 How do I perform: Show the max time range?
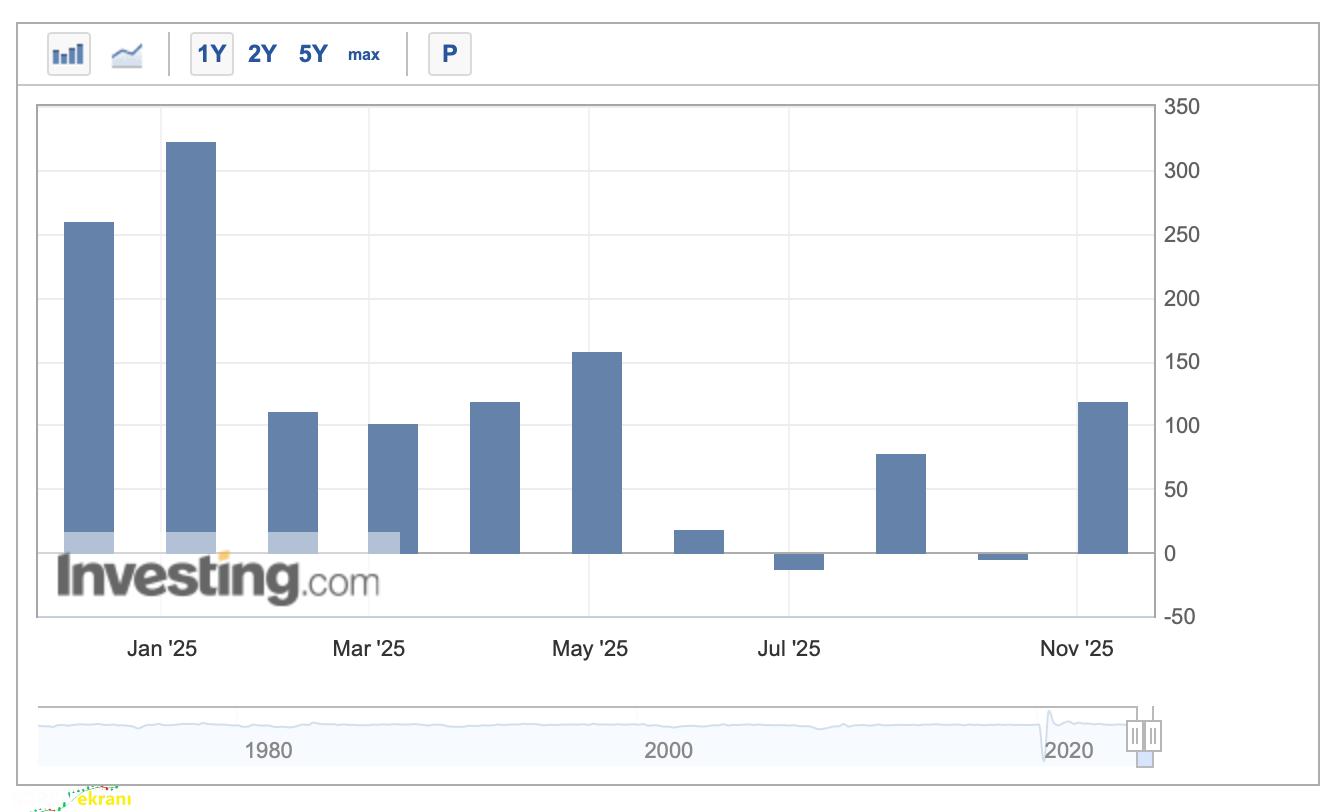[x=364, y=54]
